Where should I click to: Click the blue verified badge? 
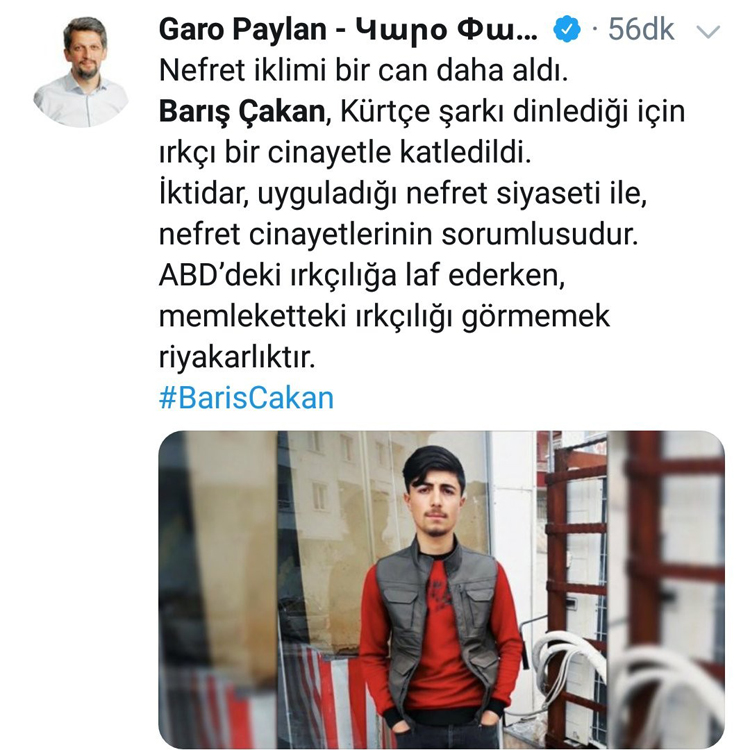[567, 30]
